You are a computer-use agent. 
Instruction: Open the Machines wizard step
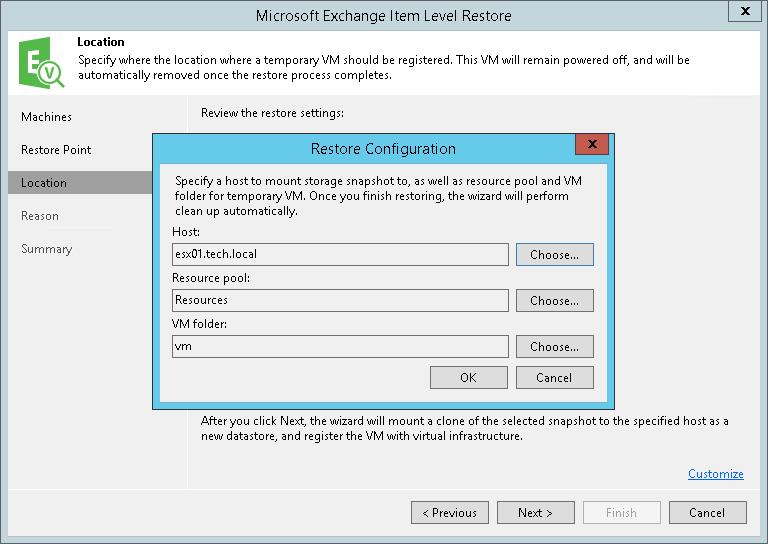[x=47, y=117]
